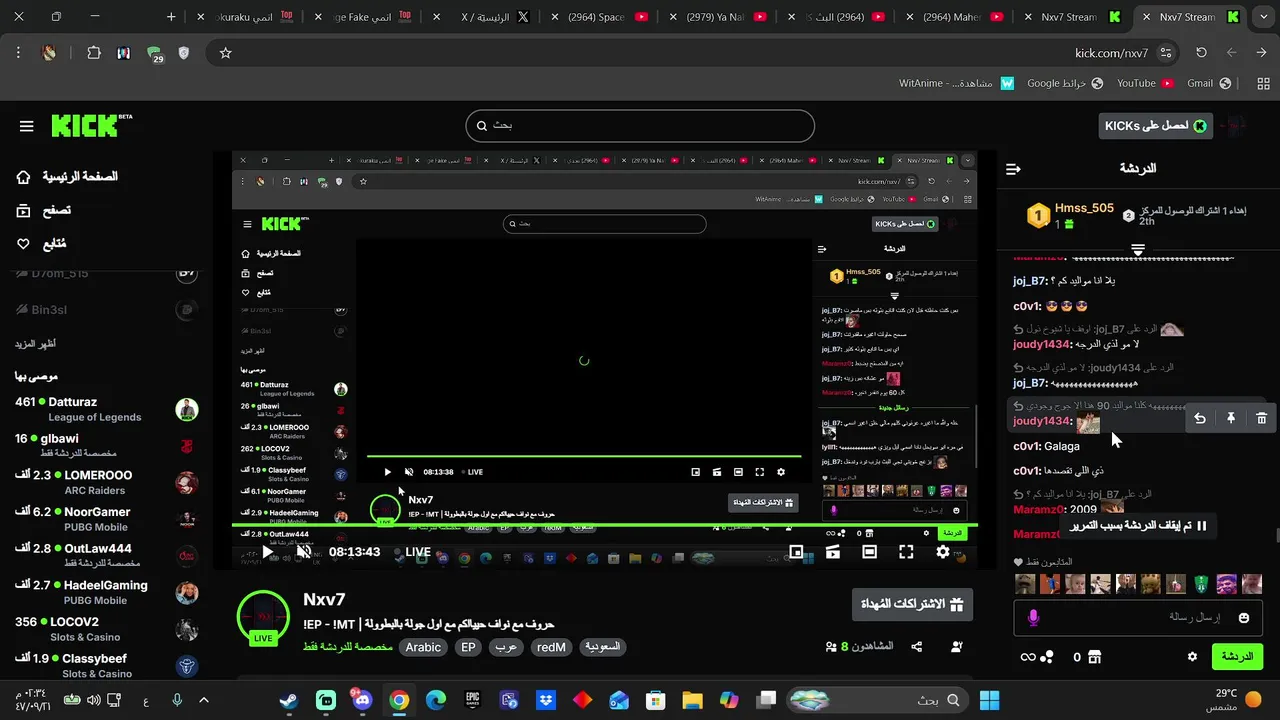Pin joudy1434's chat message
This screenshot has height=720, width=1280.
tap(1231, 418)
